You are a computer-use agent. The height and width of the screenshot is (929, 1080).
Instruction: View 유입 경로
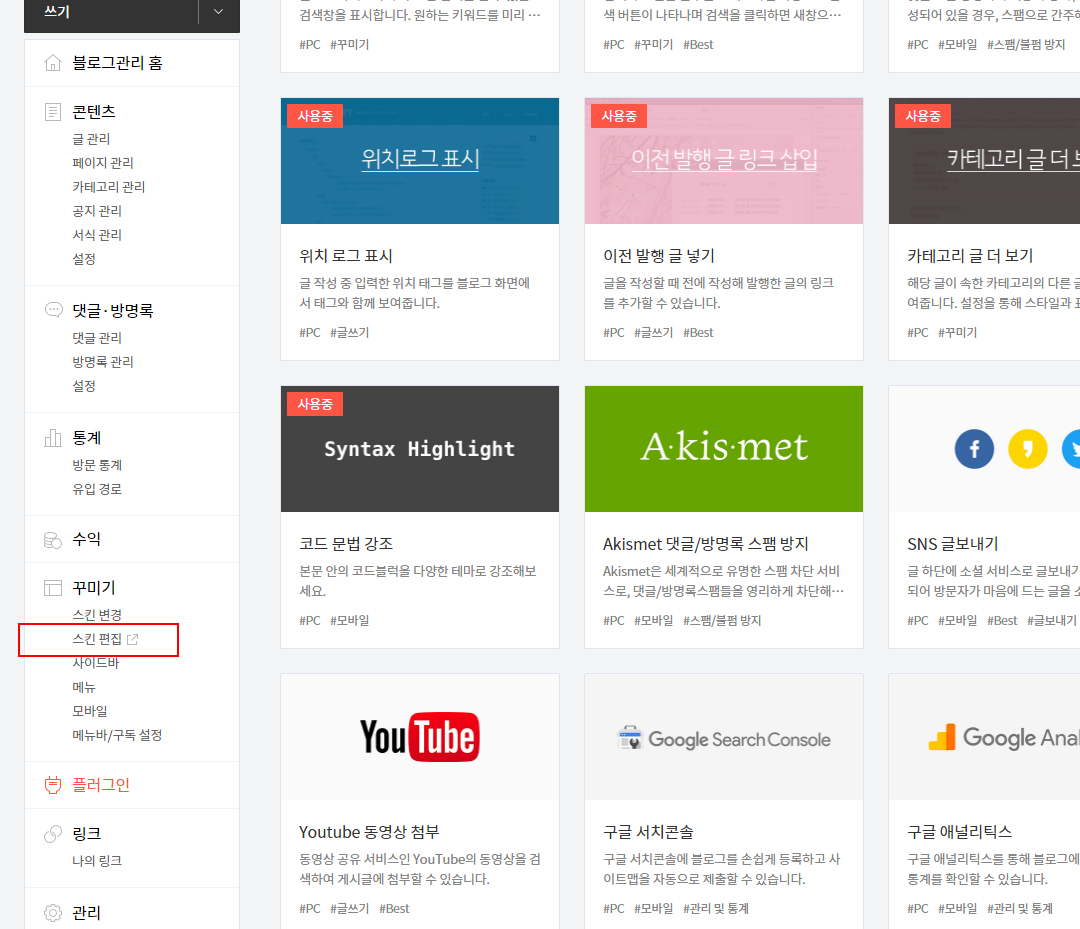click(97, 489)
